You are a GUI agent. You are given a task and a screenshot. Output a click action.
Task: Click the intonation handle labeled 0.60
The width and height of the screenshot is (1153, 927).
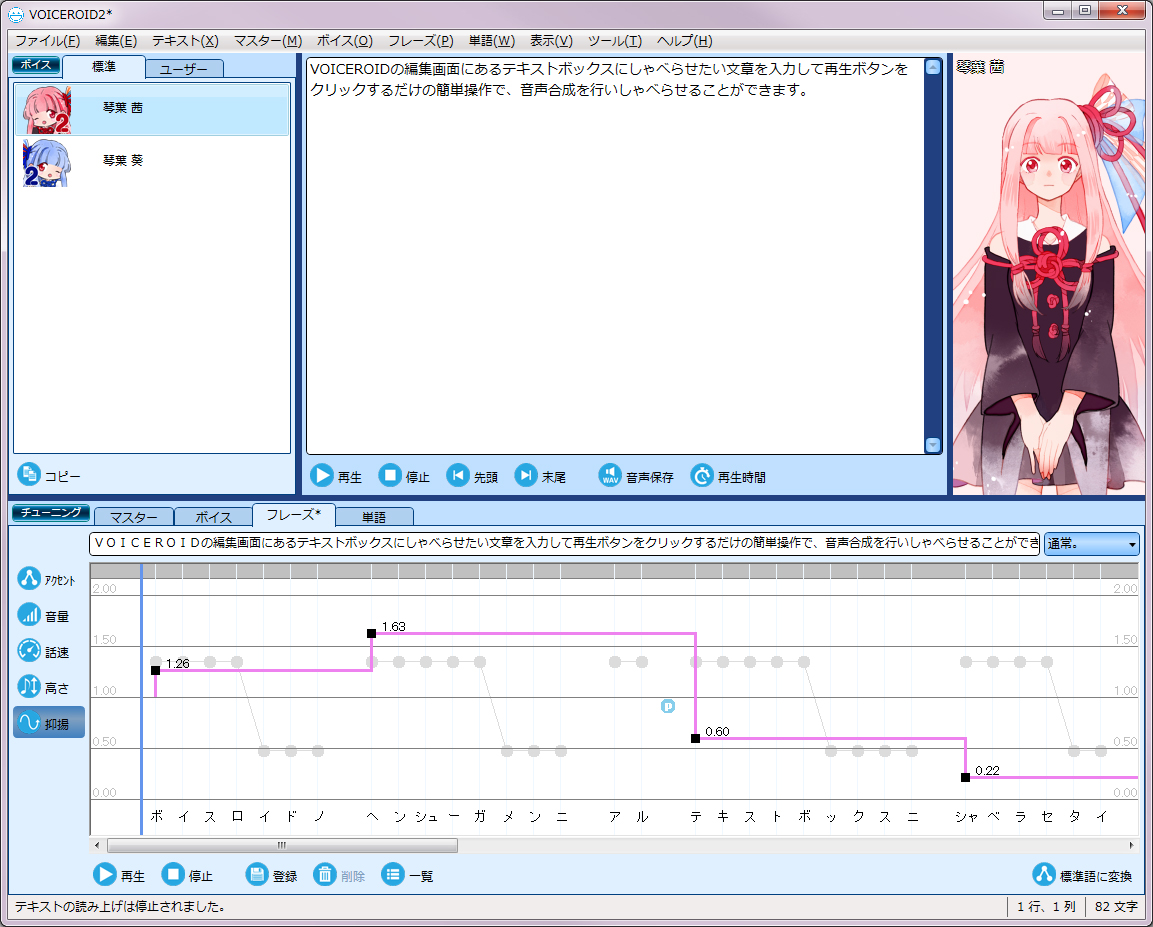click(x=696, y=738)
